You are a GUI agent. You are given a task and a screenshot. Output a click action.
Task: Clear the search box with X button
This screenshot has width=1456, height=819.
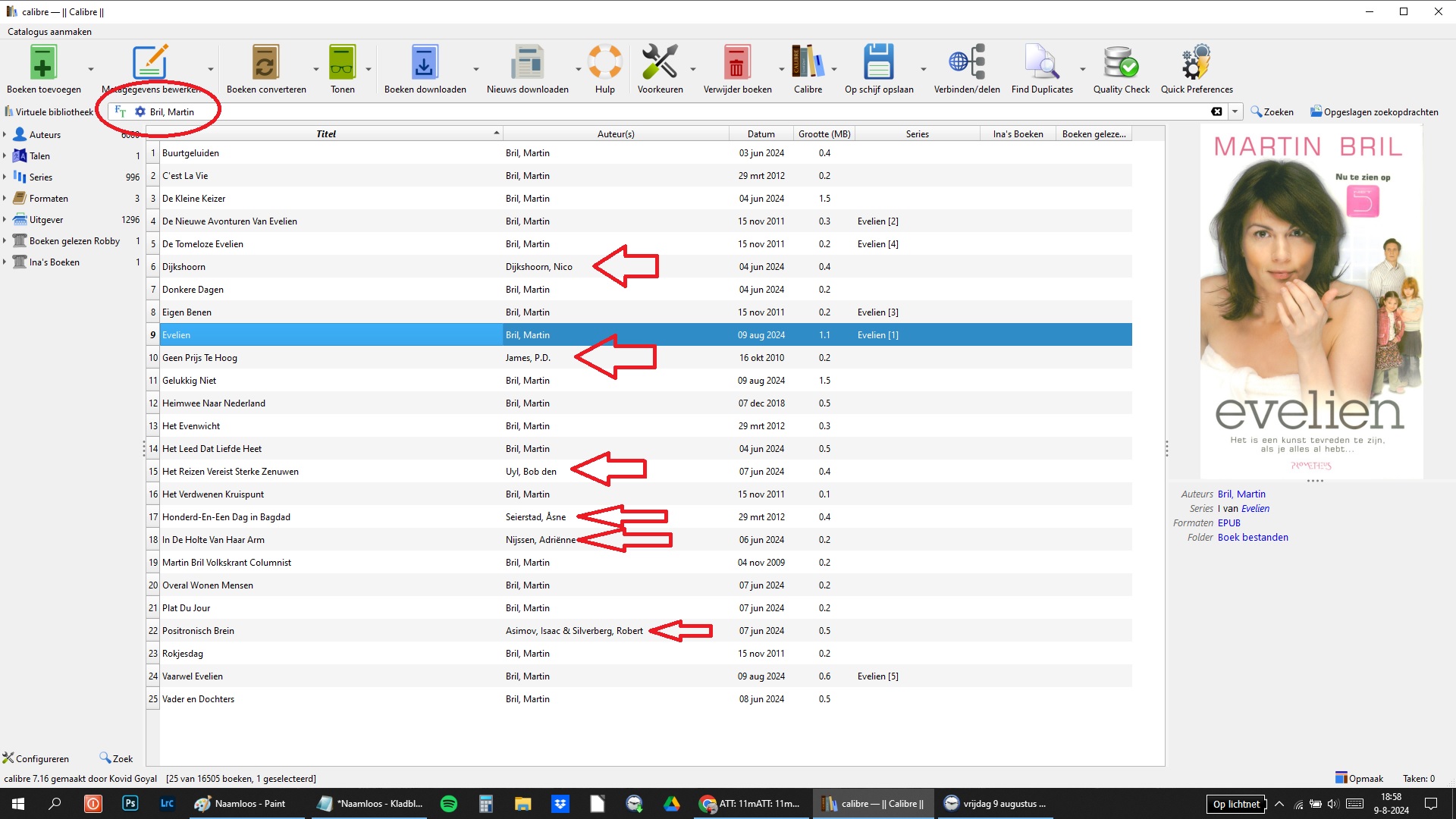point(1216,111)
